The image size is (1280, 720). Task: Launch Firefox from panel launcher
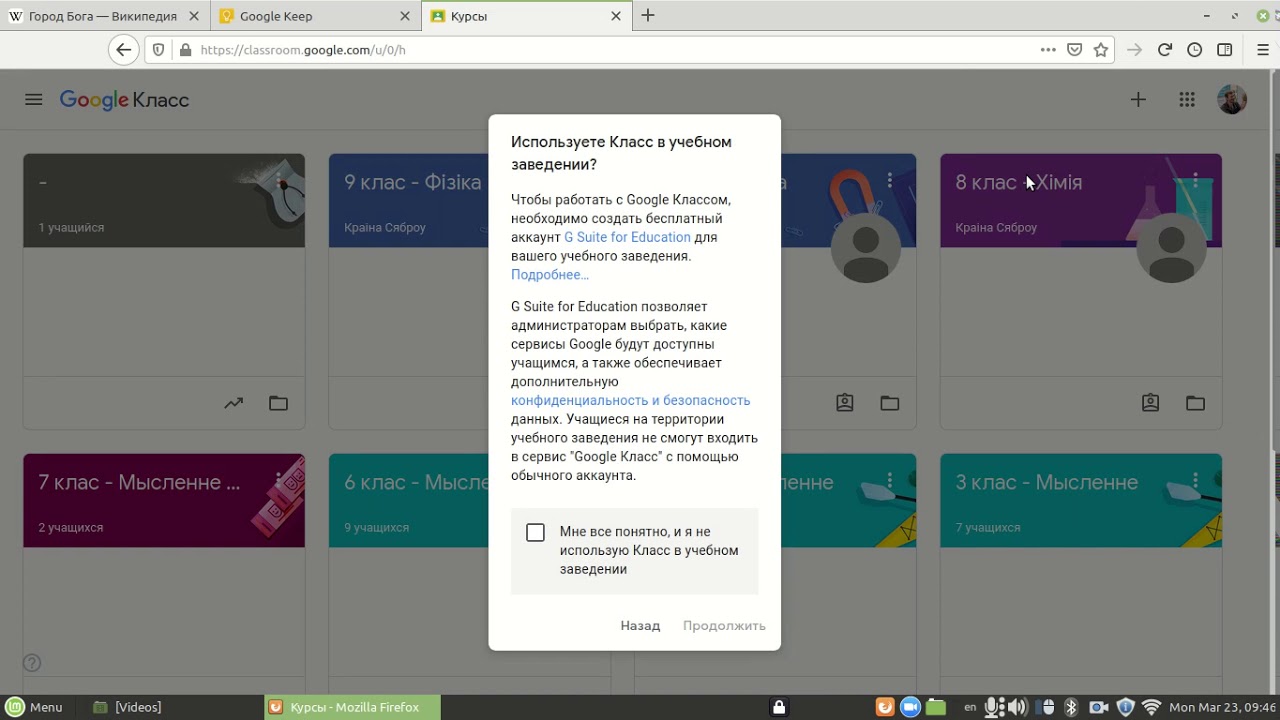(885, 707)
